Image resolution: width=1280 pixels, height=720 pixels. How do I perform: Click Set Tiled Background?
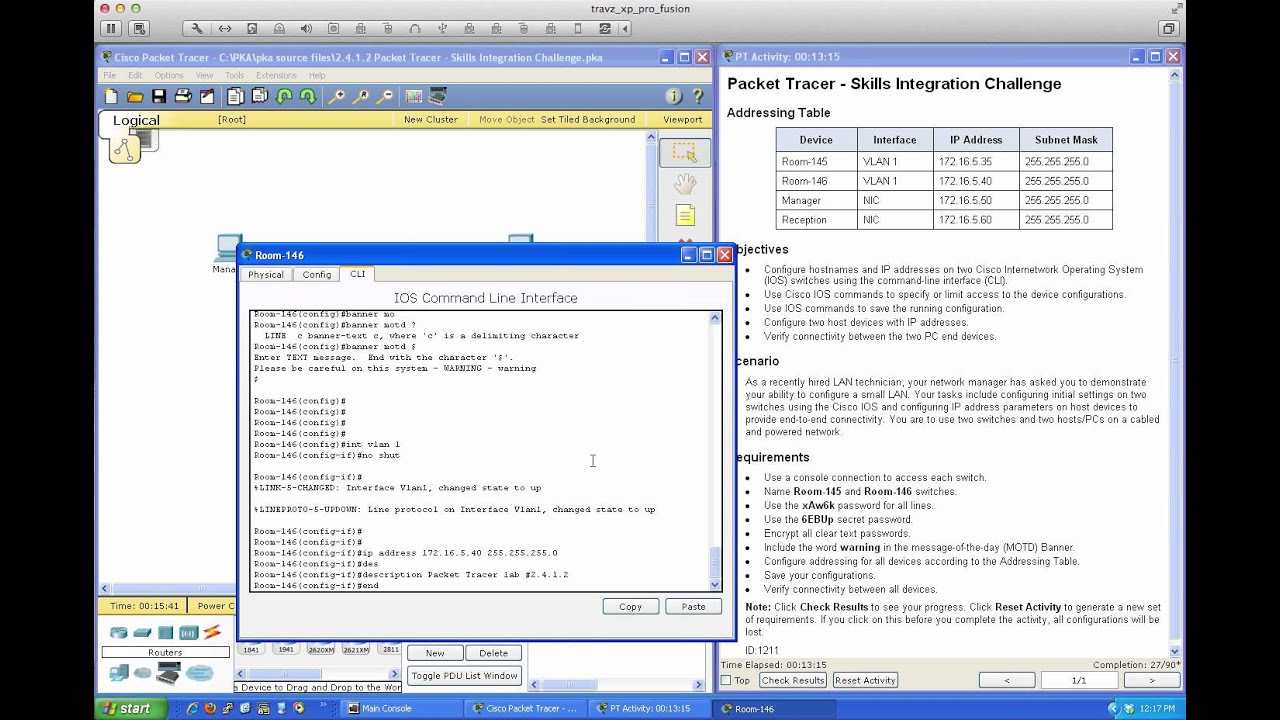tap(588, 120)
